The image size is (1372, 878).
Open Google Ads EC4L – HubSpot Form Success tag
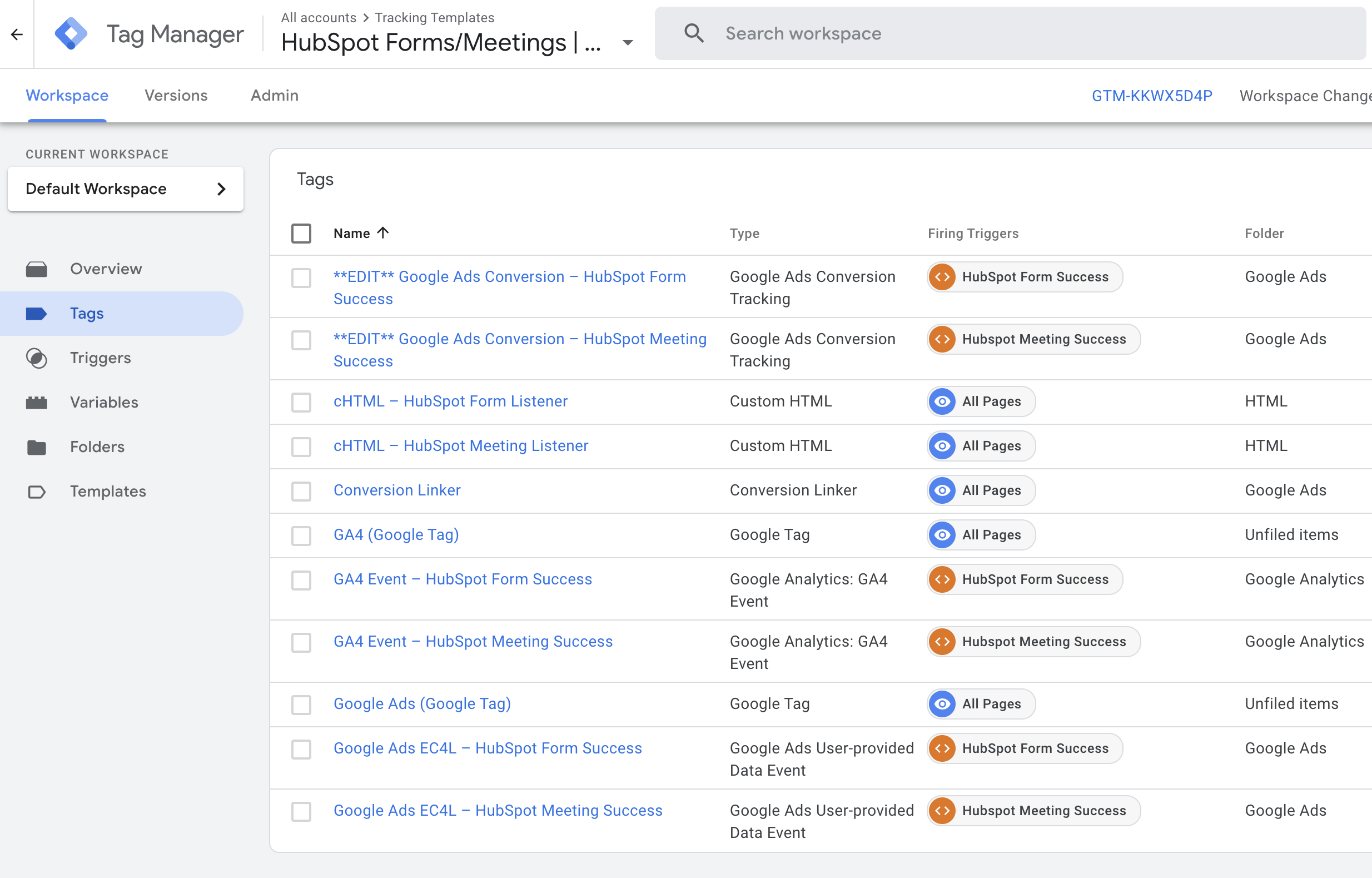(488, 748)
